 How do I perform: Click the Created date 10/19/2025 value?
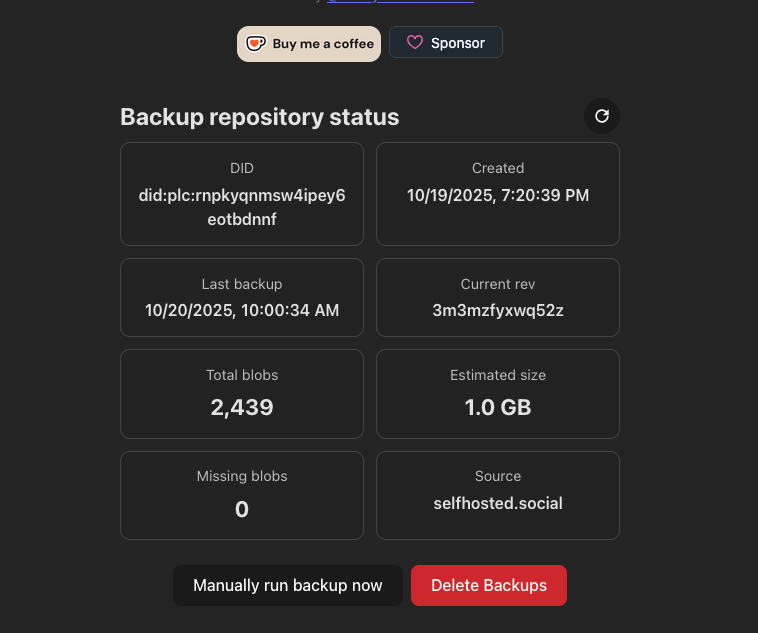click(x=498, y=195)
